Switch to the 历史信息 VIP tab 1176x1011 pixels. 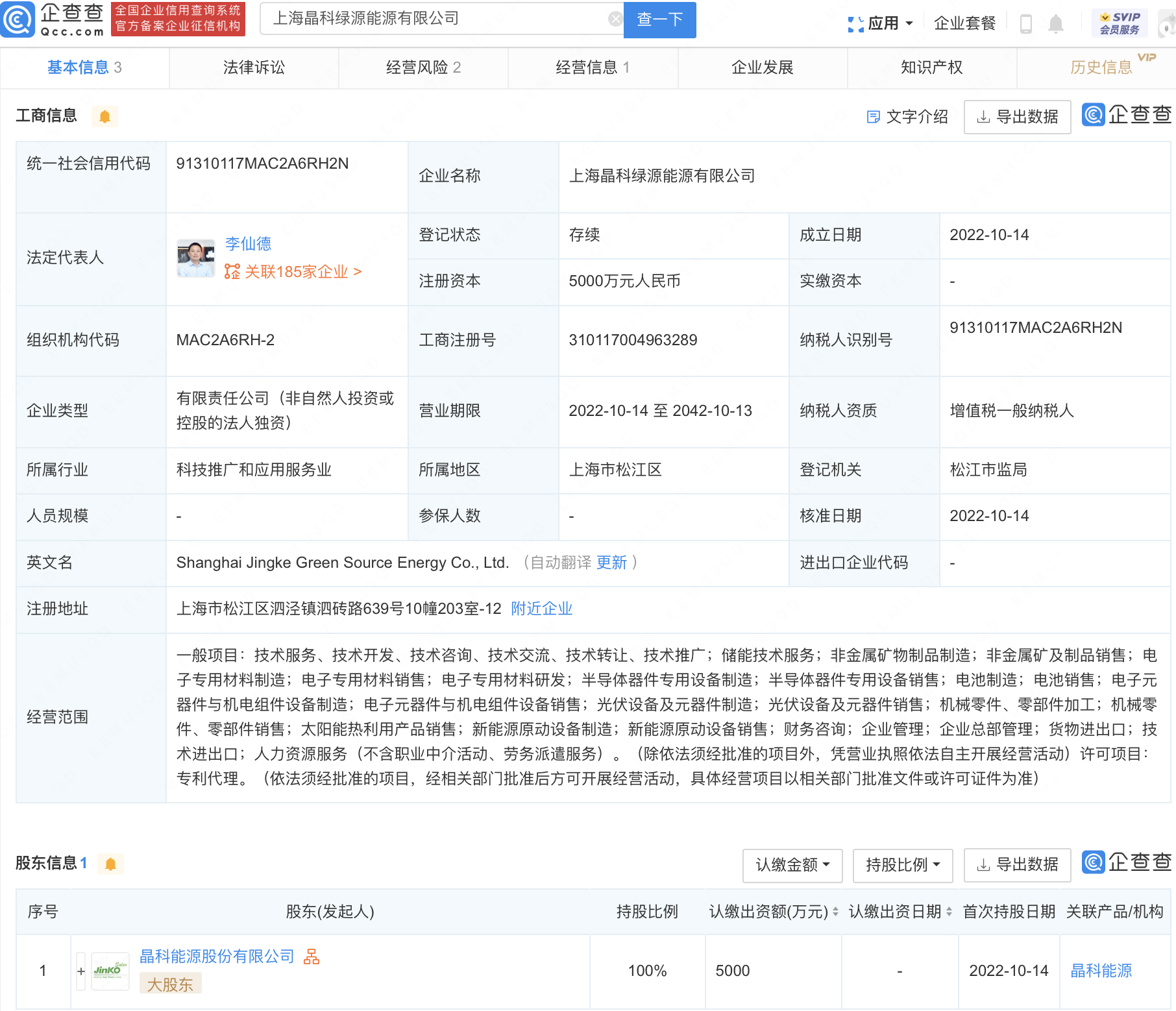pos(1101,67)
